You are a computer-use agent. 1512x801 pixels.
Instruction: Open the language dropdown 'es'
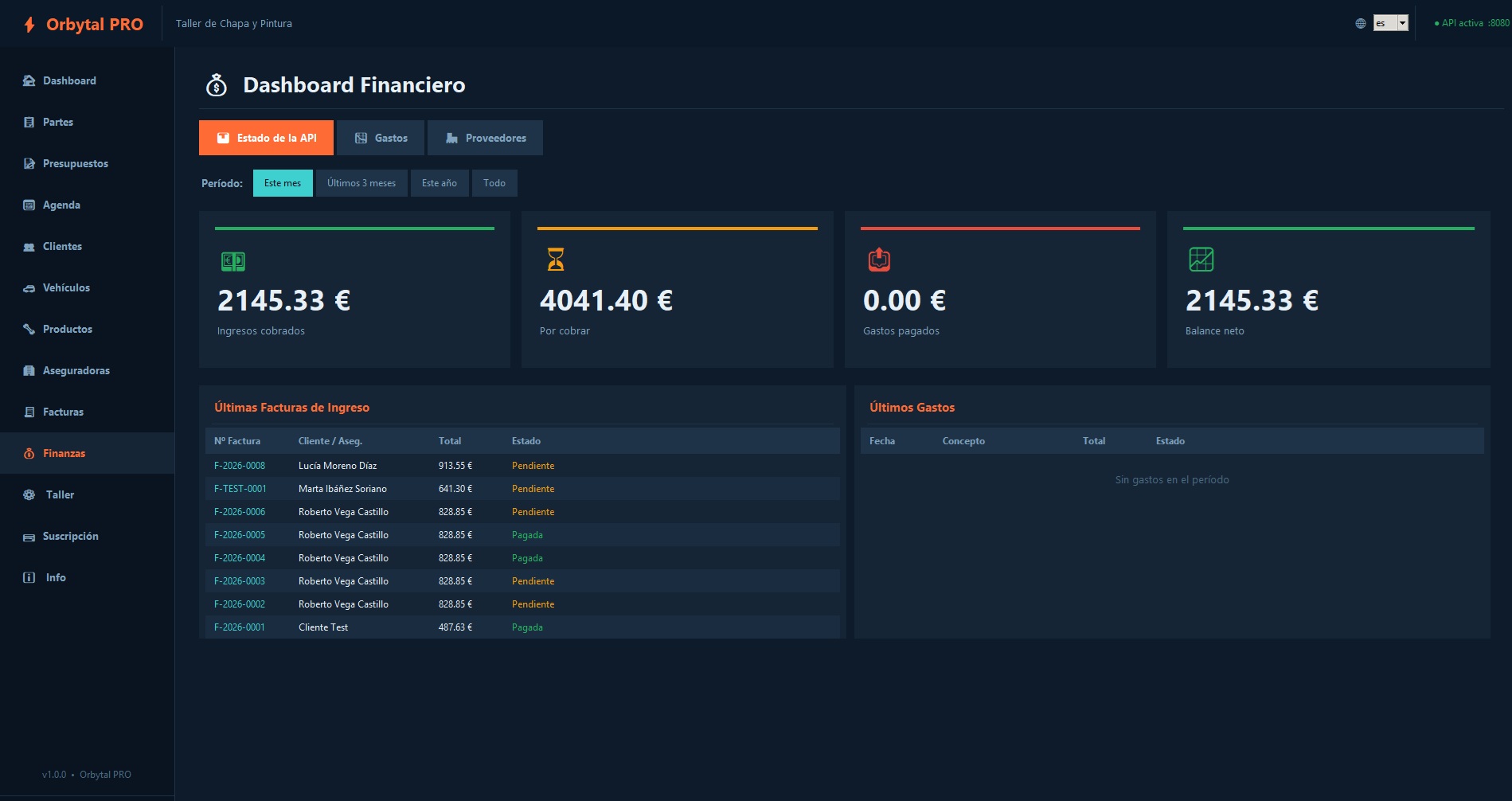(1390, 23)
